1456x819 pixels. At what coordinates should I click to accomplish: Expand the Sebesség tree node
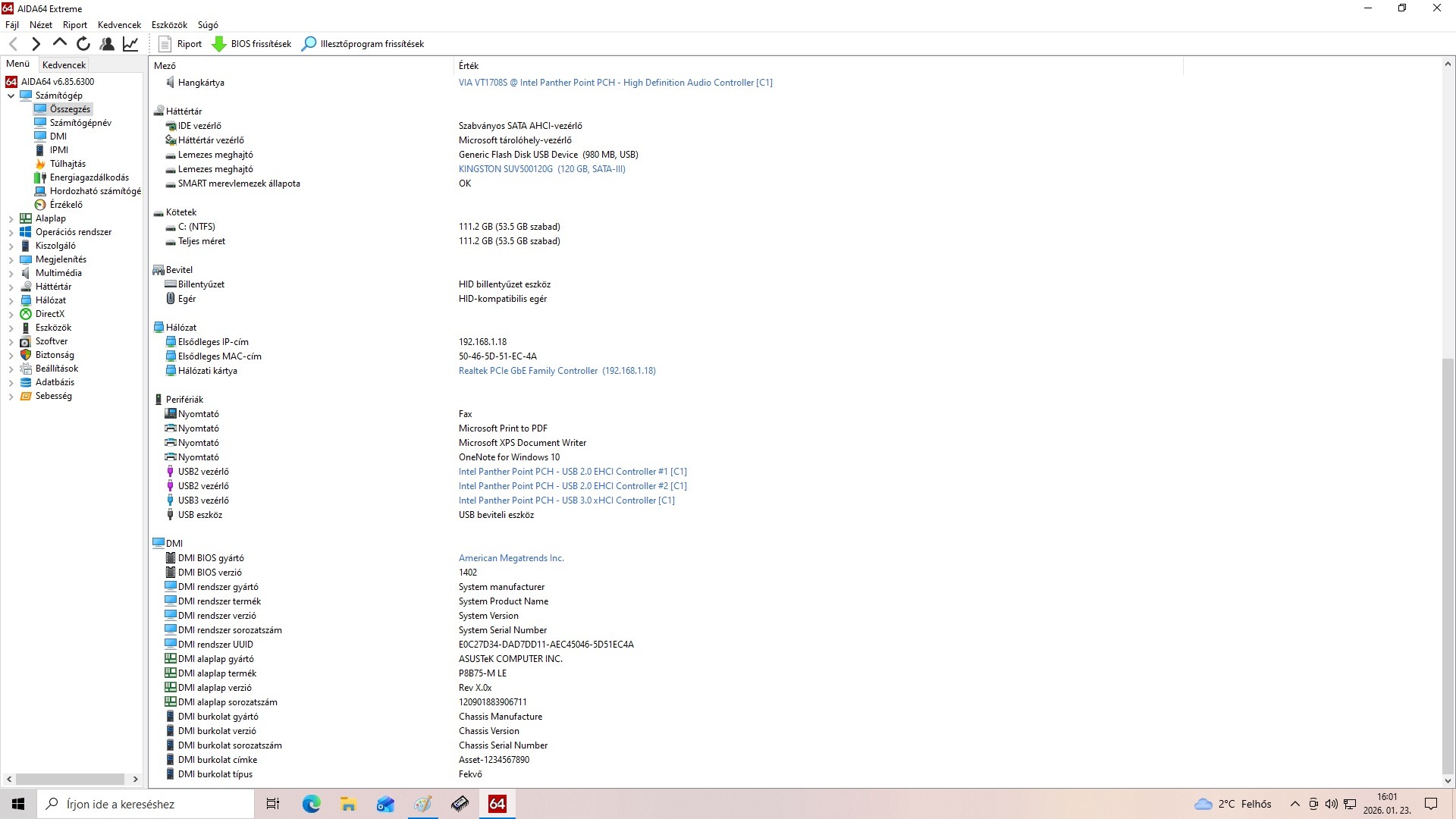[x=11, y=397]
